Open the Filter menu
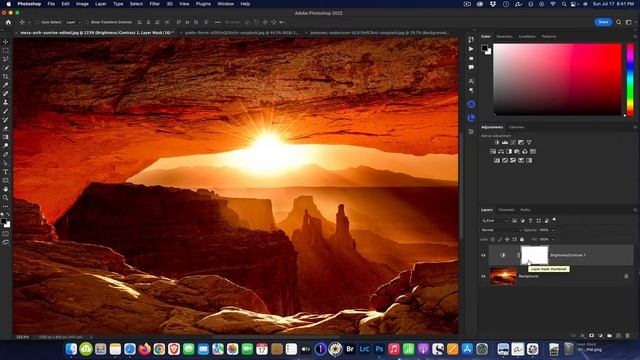 [x=155, y=4]
